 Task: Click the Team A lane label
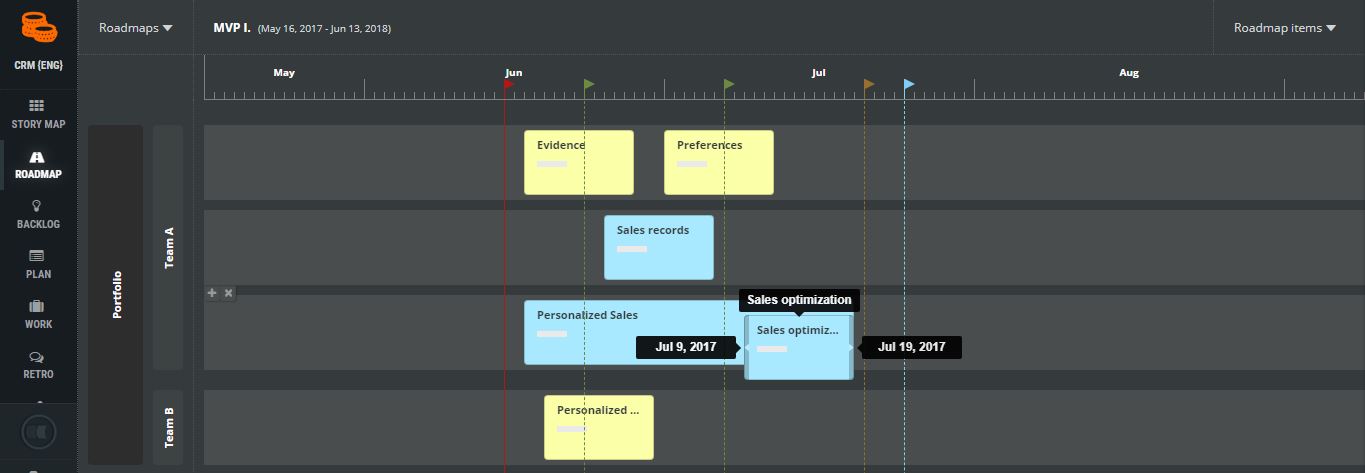(168, 247)
